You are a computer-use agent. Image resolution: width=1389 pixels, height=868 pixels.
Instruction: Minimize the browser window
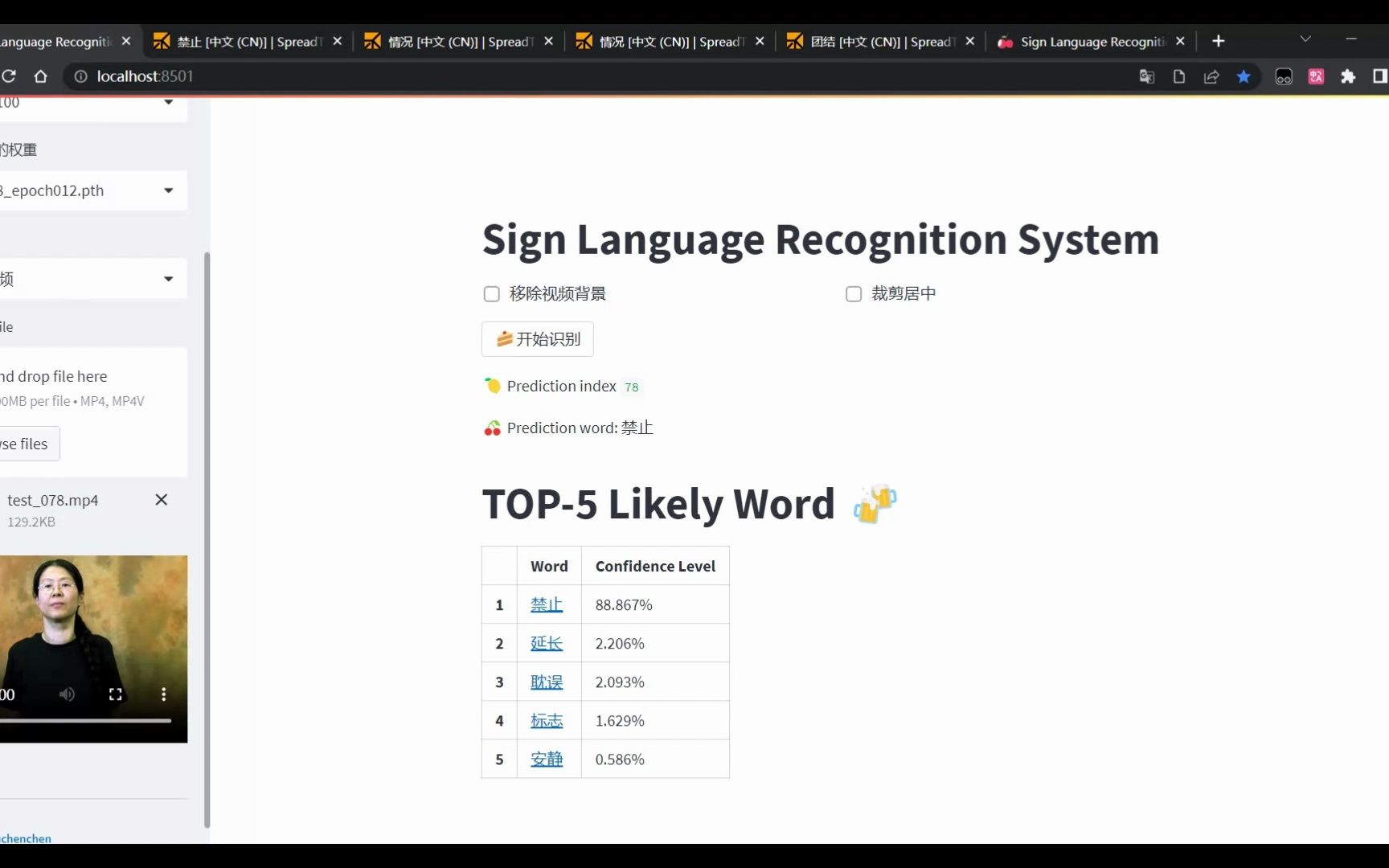click(x=1351, y=39)
